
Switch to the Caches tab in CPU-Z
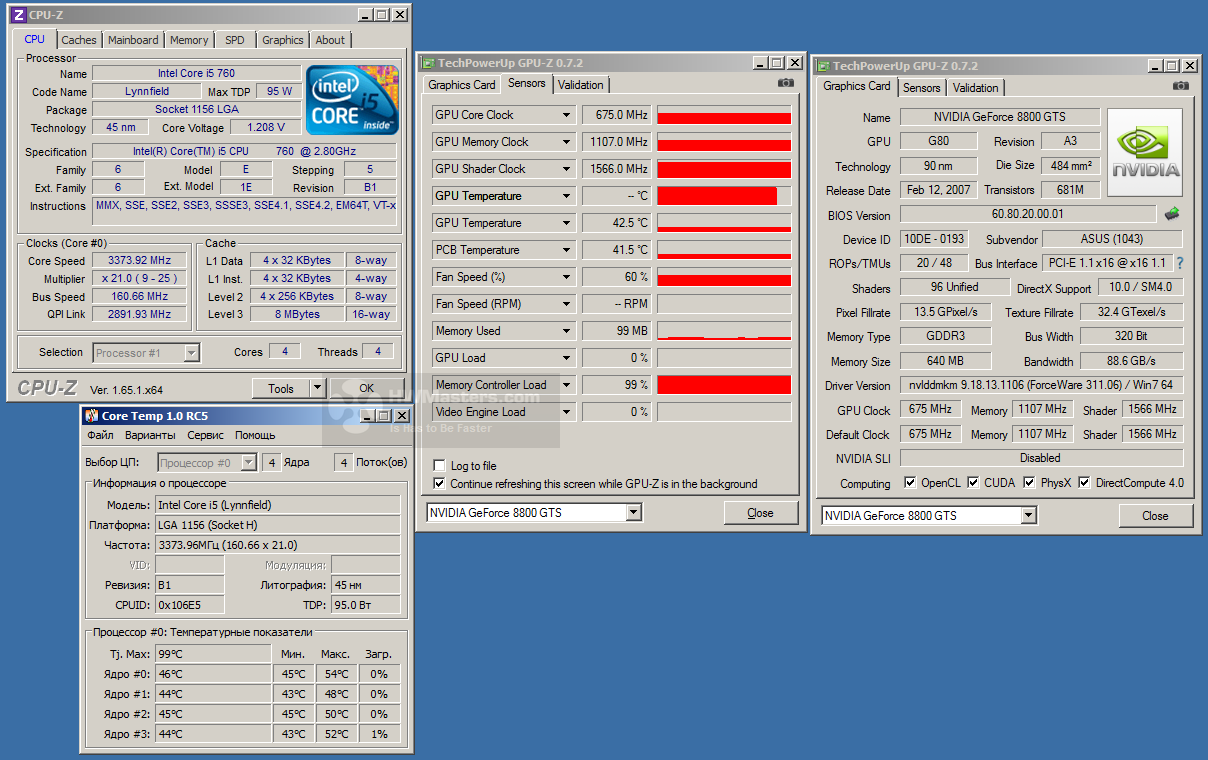[79, 40]
